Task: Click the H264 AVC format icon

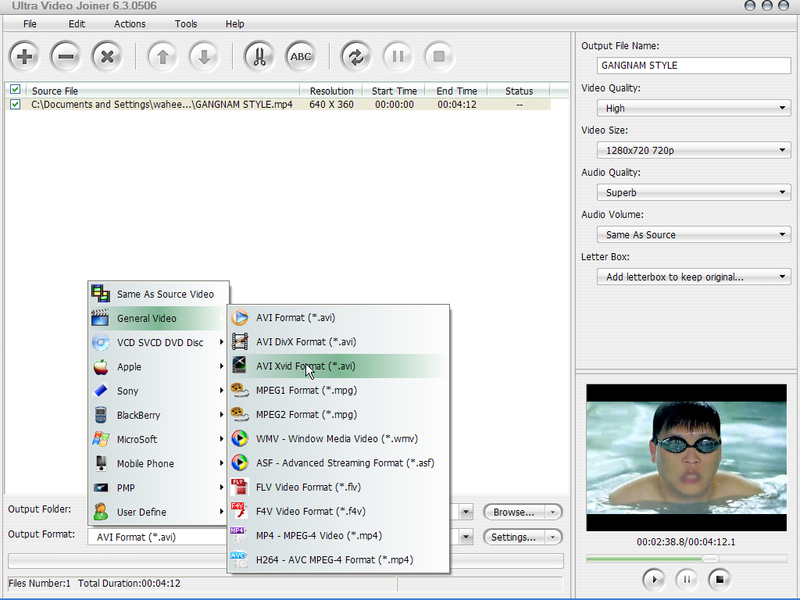Action: pyautogui.click(x=239, y=559)
